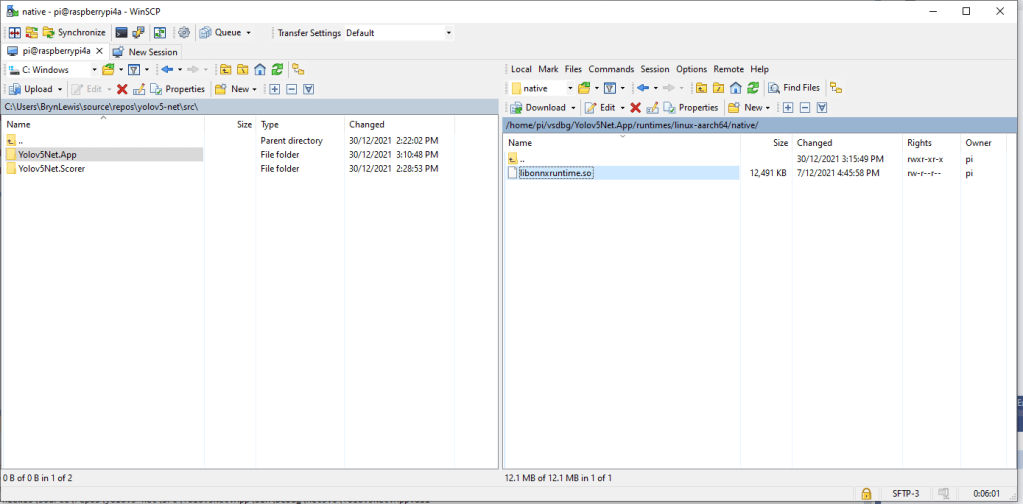Select the libonnxruntime.so file
Image resolution: width=1023 pixels, height=504 pixels.
point(555,173)
